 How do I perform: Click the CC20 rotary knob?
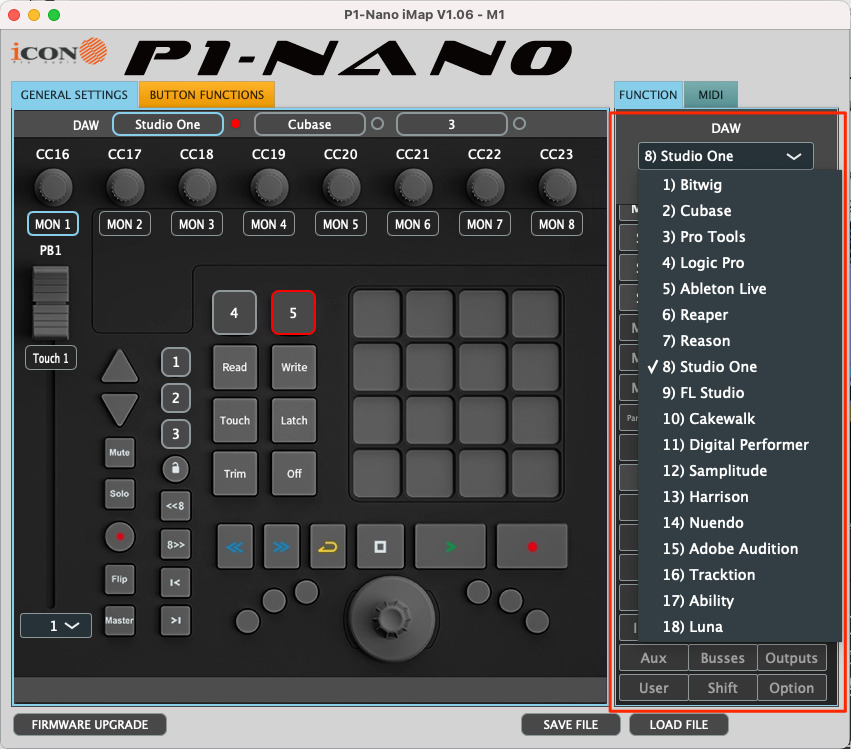coord(341,187)
